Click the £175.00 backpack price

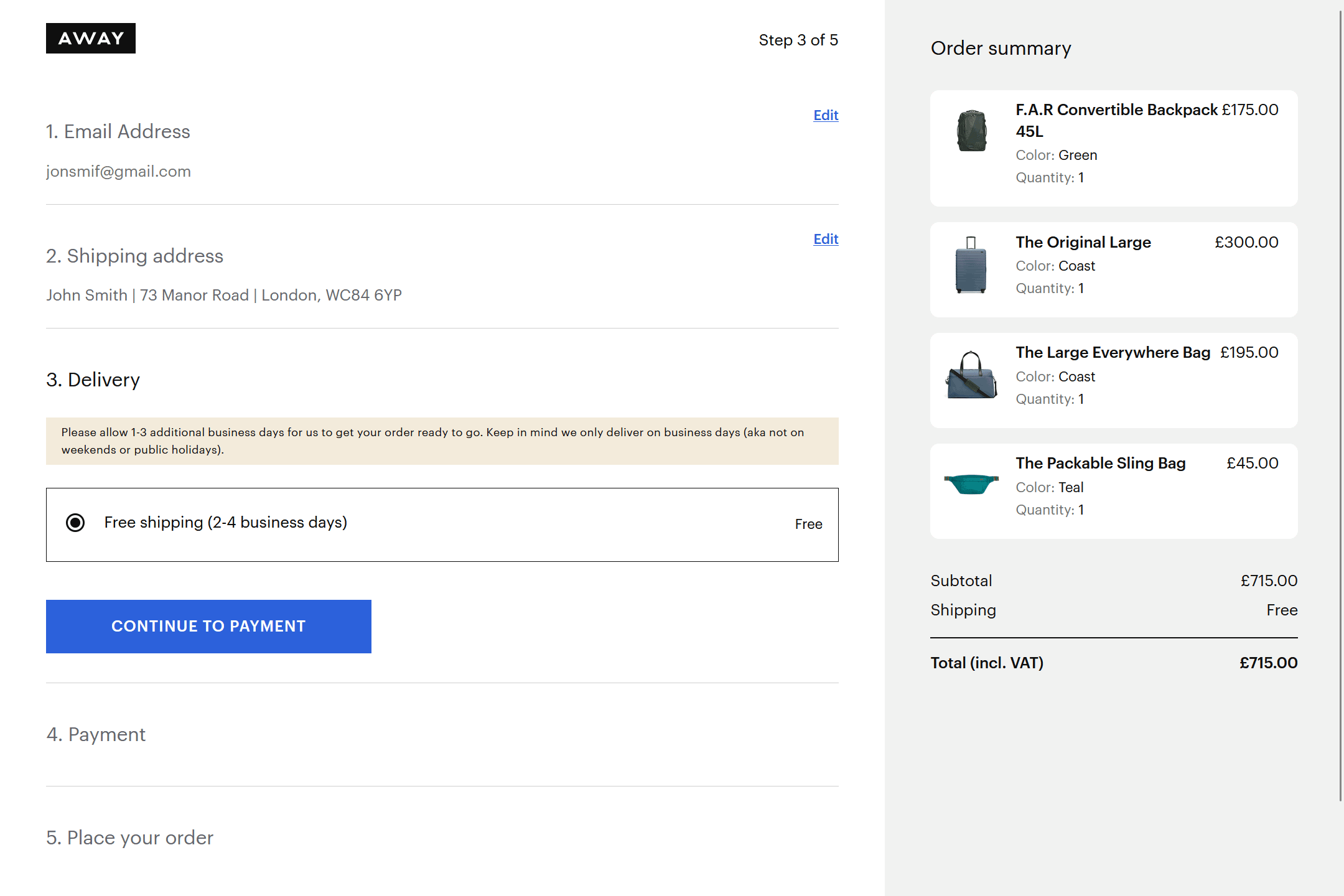click(x=1250, y=110)
